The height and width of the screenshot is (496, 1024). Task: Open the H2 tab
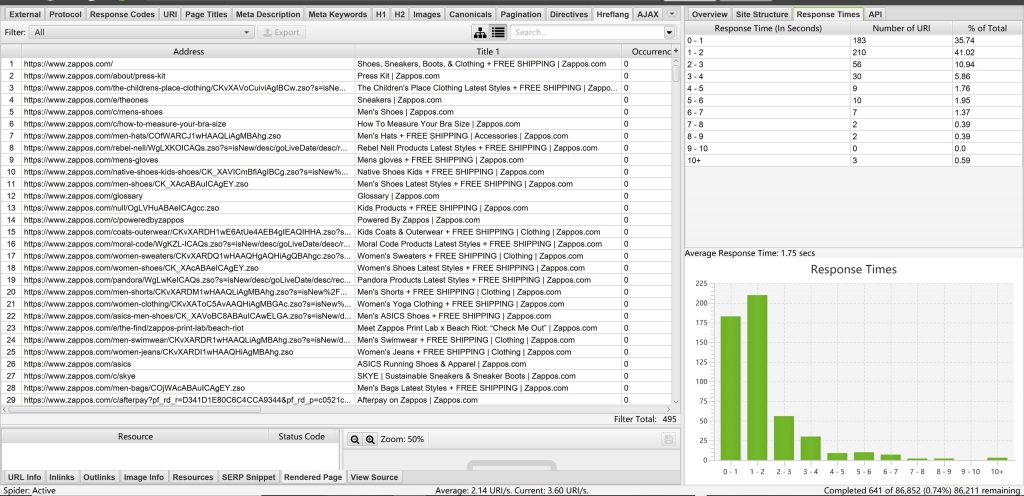coord(400,14)
